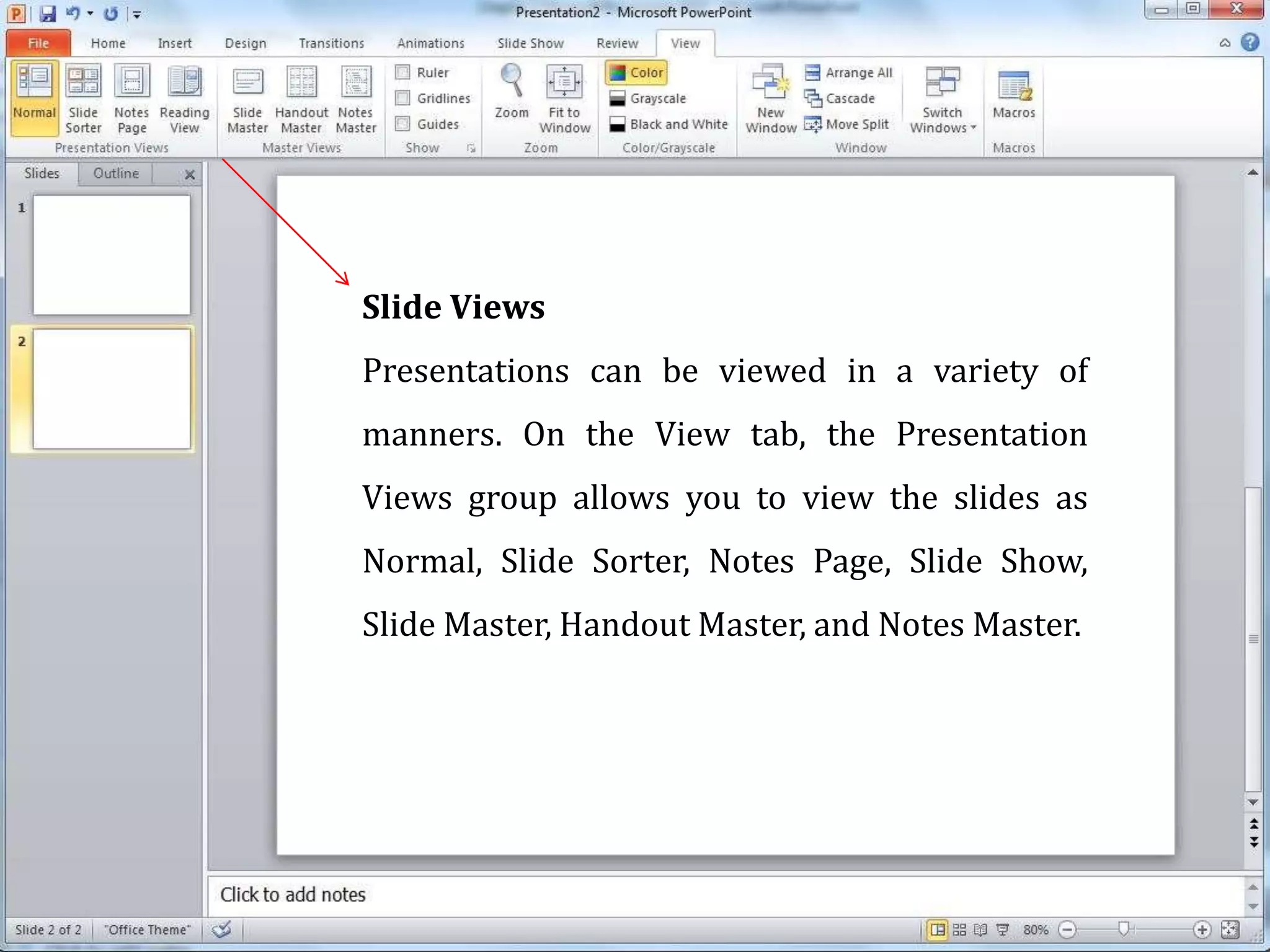
Task: Undo the last action
Action: click(x=73, y=13)
